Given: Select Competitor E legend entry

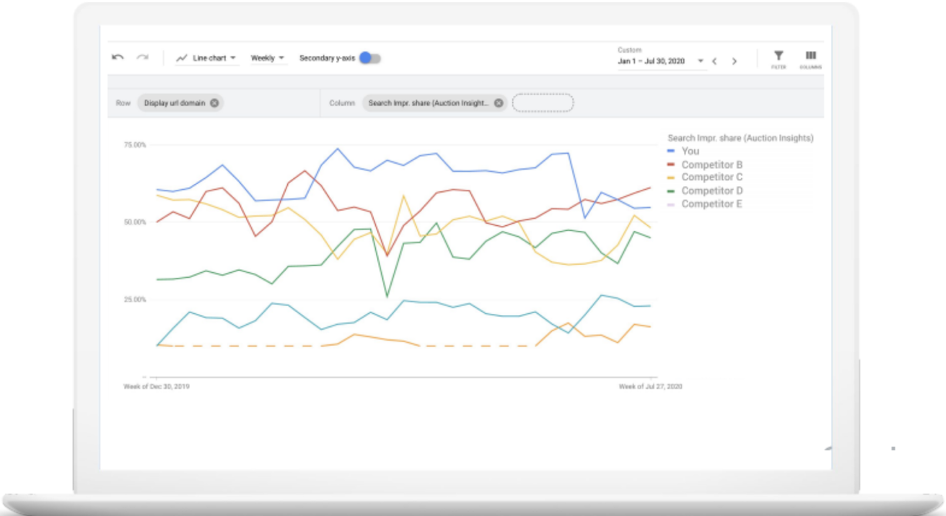Looking at the screenshot, I should (711, 204).
